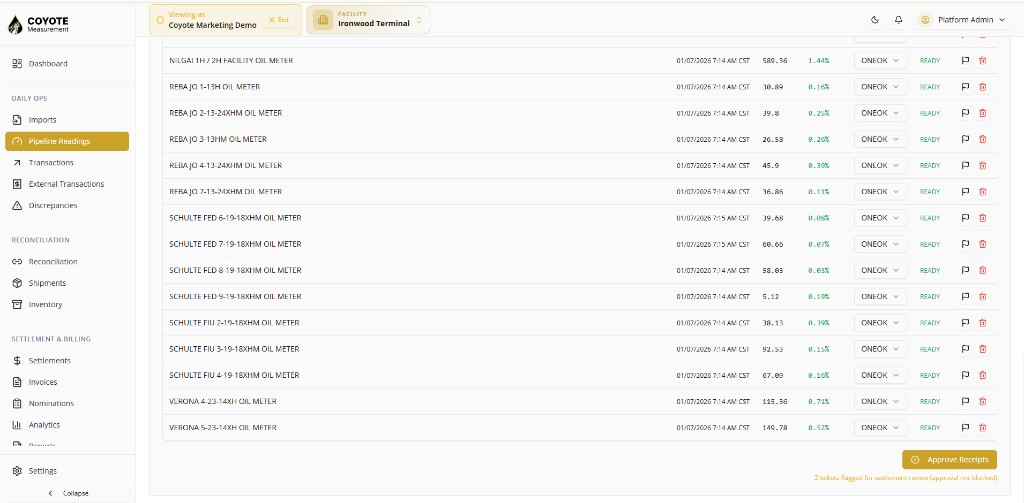Open the Ironwood Terminal facility selector
1024x503 pixels.
click(x=368, y=20)
